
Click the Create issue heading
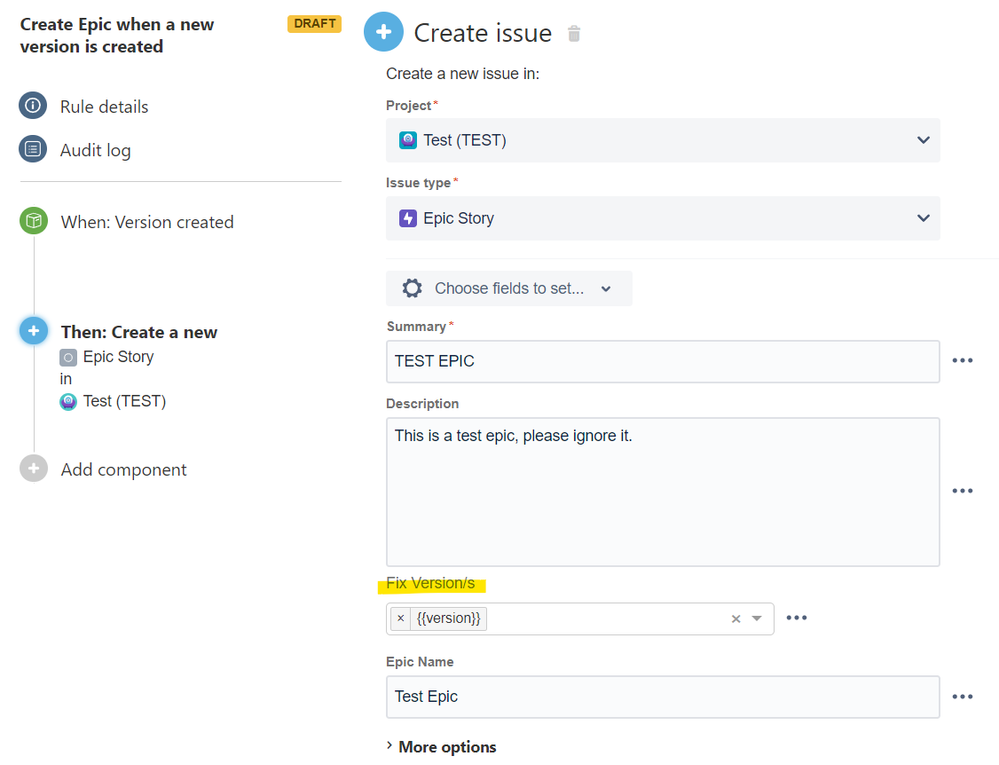483,33
